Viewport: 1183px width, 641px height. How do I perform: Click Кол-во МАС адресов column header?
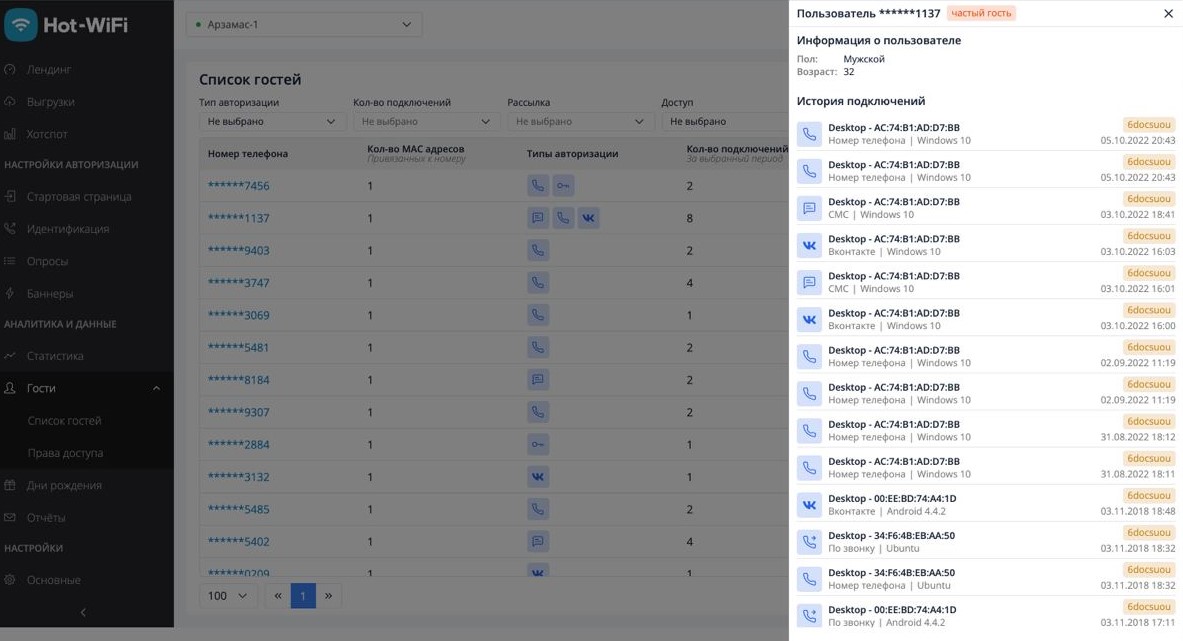click(x=416, y=149)
